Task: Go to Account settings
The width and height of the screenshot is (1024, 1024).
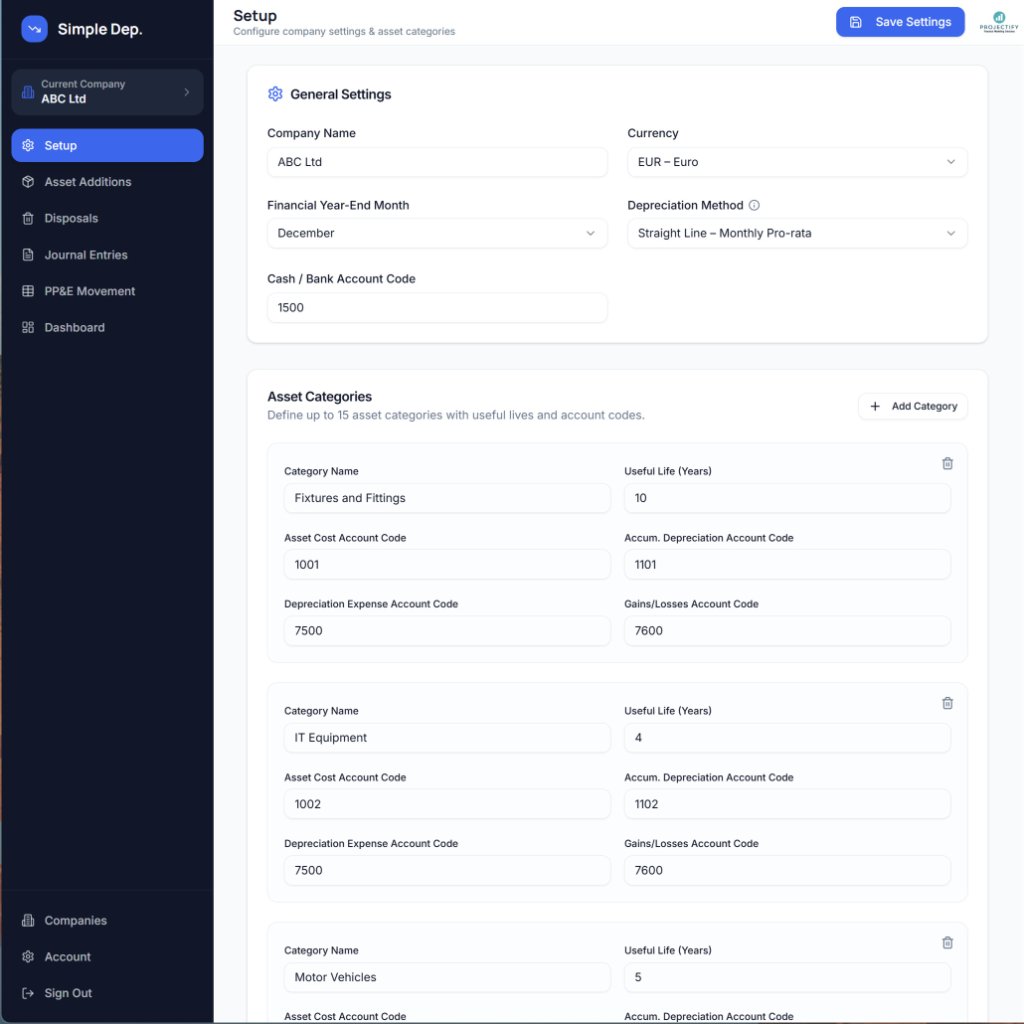Action: (x=108, y=957)
